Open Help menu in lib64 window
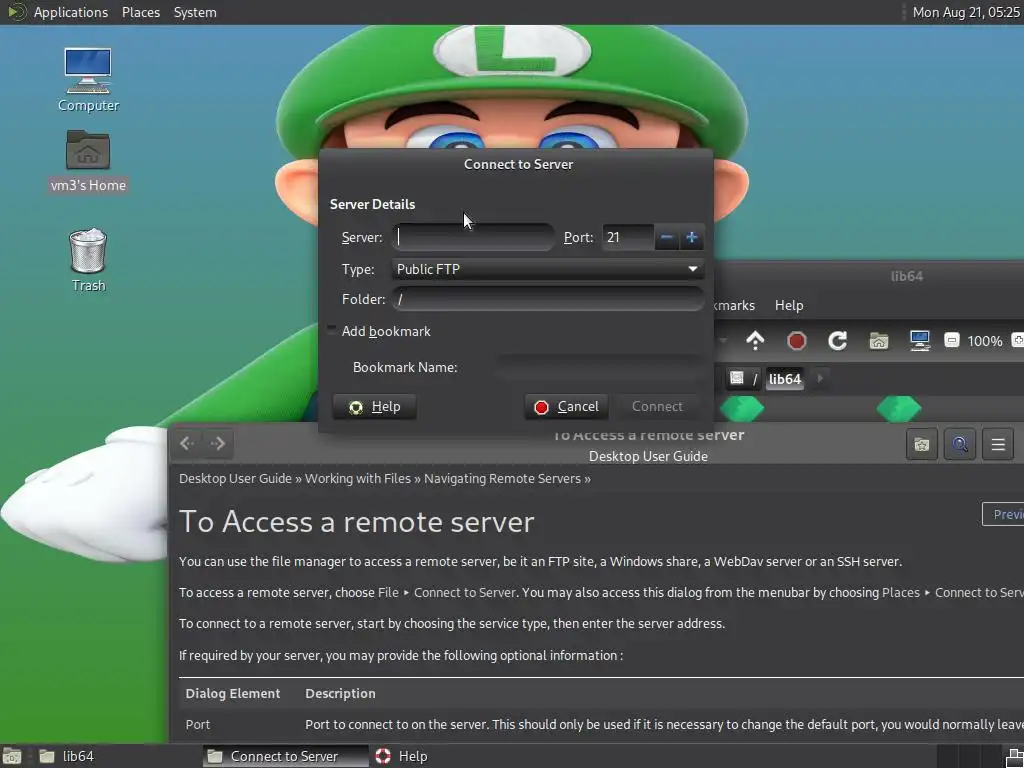1024x768 pixels. [x=789, y=305]
